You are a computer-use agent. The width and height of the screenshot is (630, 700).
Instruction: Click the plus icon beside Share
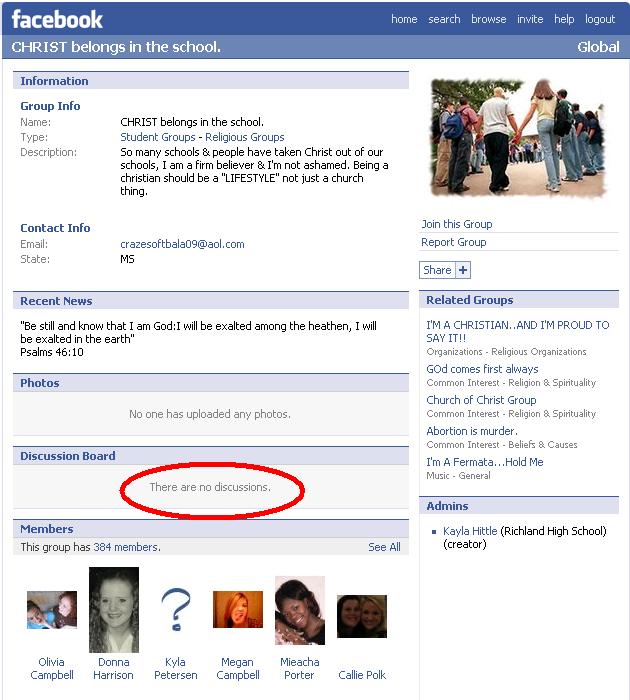point(463,270)
